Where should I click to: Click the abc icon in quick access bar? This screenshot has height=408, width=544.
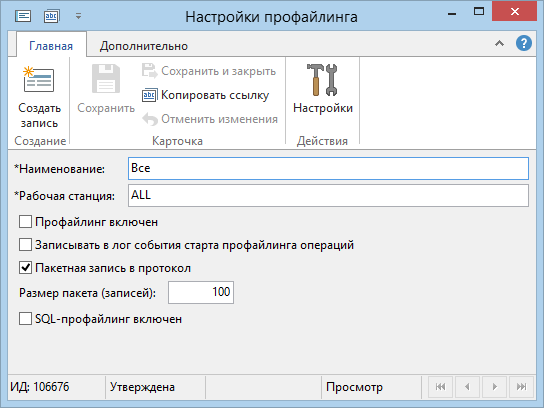click(51, 16)
